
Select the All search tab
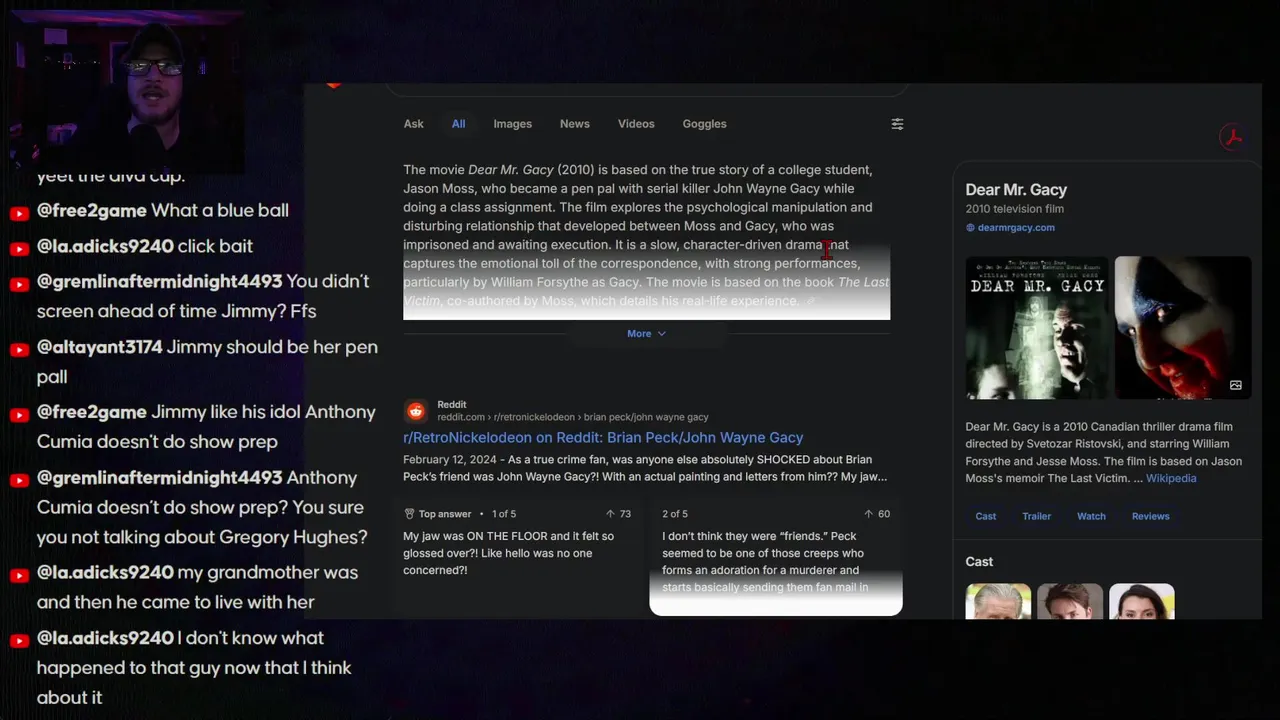[x=458, y=124]
